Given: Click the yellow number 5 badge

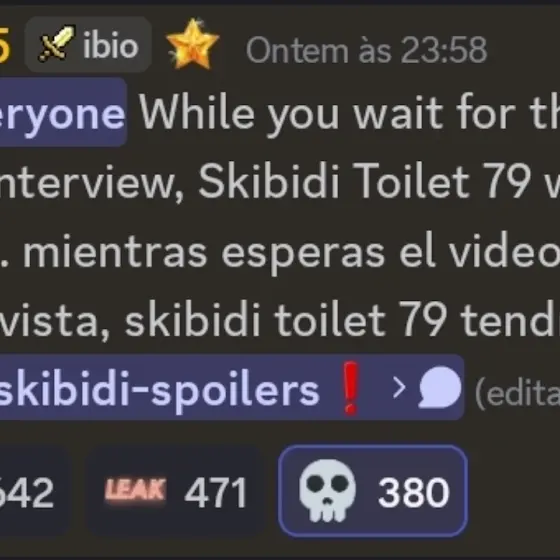Looking at the screenshot, I should (x=5, y=45).
